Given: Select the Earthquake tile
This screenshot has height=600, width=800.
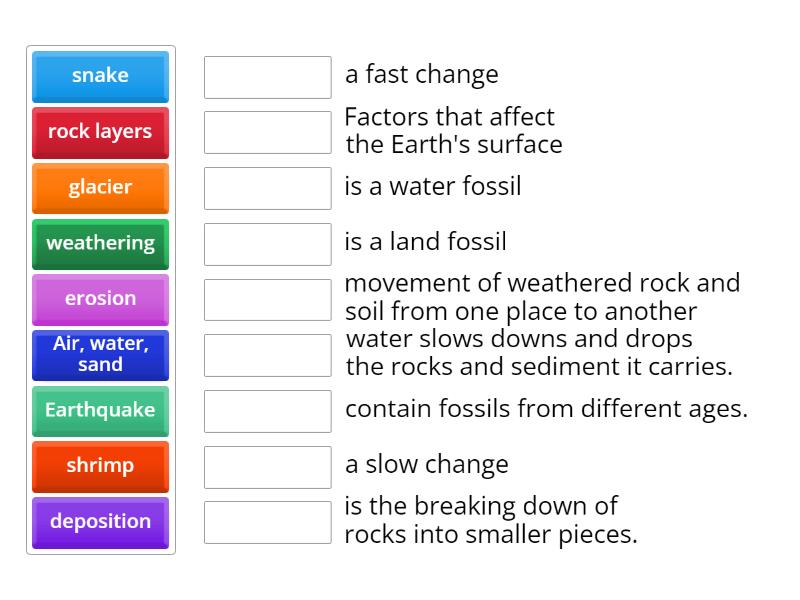Looking at the screenshot, I should point(100,411).
